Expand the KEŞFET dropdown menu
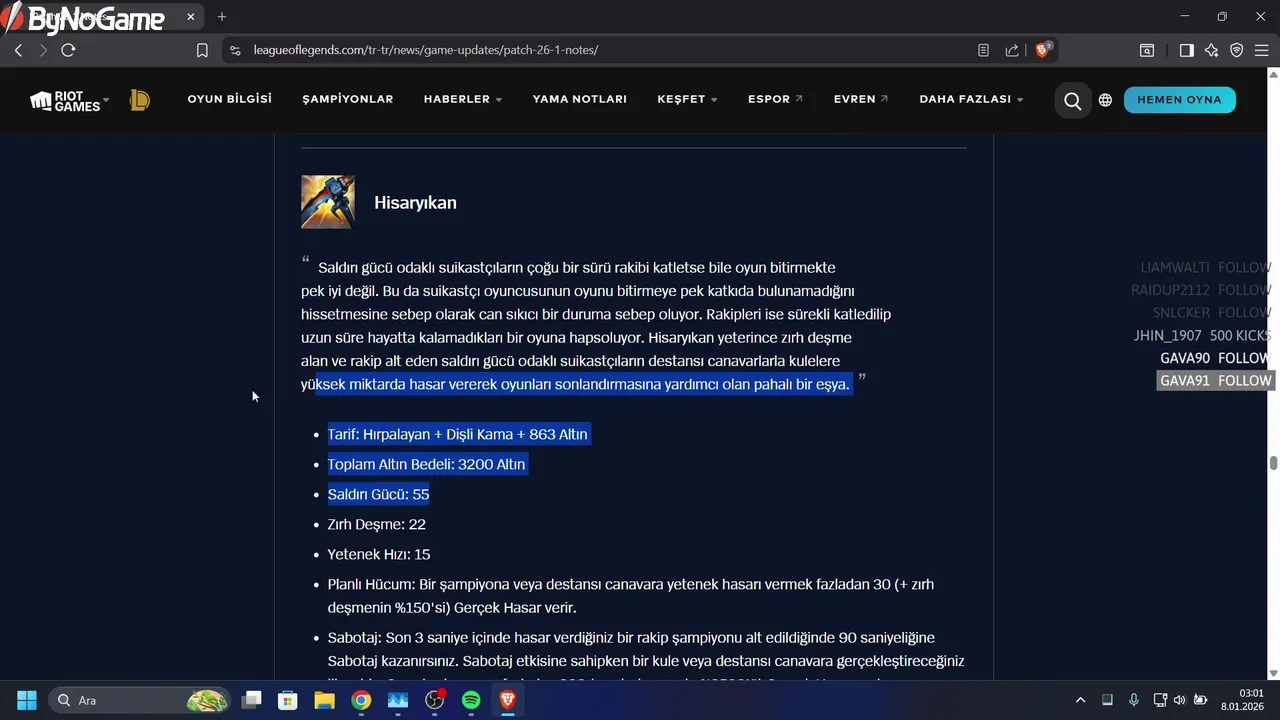The width and height of the screenshot is (1280, 720). (x=687, y=99)
